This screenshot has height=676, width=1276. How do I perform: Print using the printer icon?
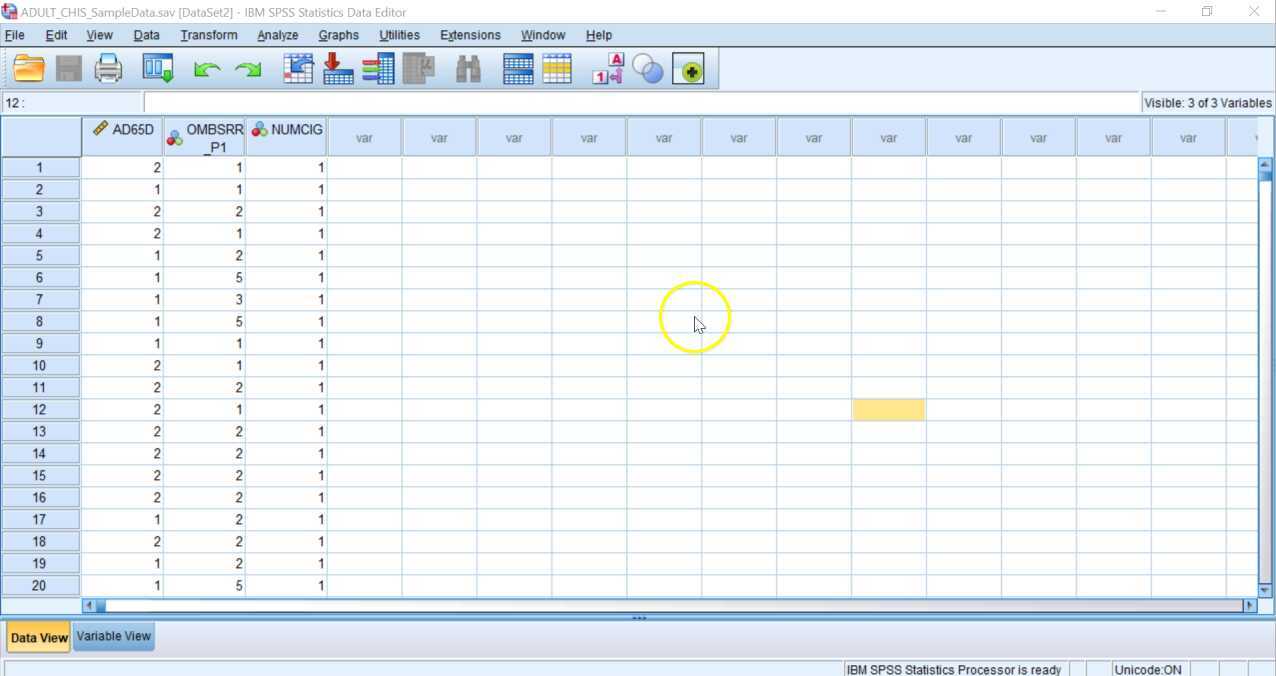point(108,69)
